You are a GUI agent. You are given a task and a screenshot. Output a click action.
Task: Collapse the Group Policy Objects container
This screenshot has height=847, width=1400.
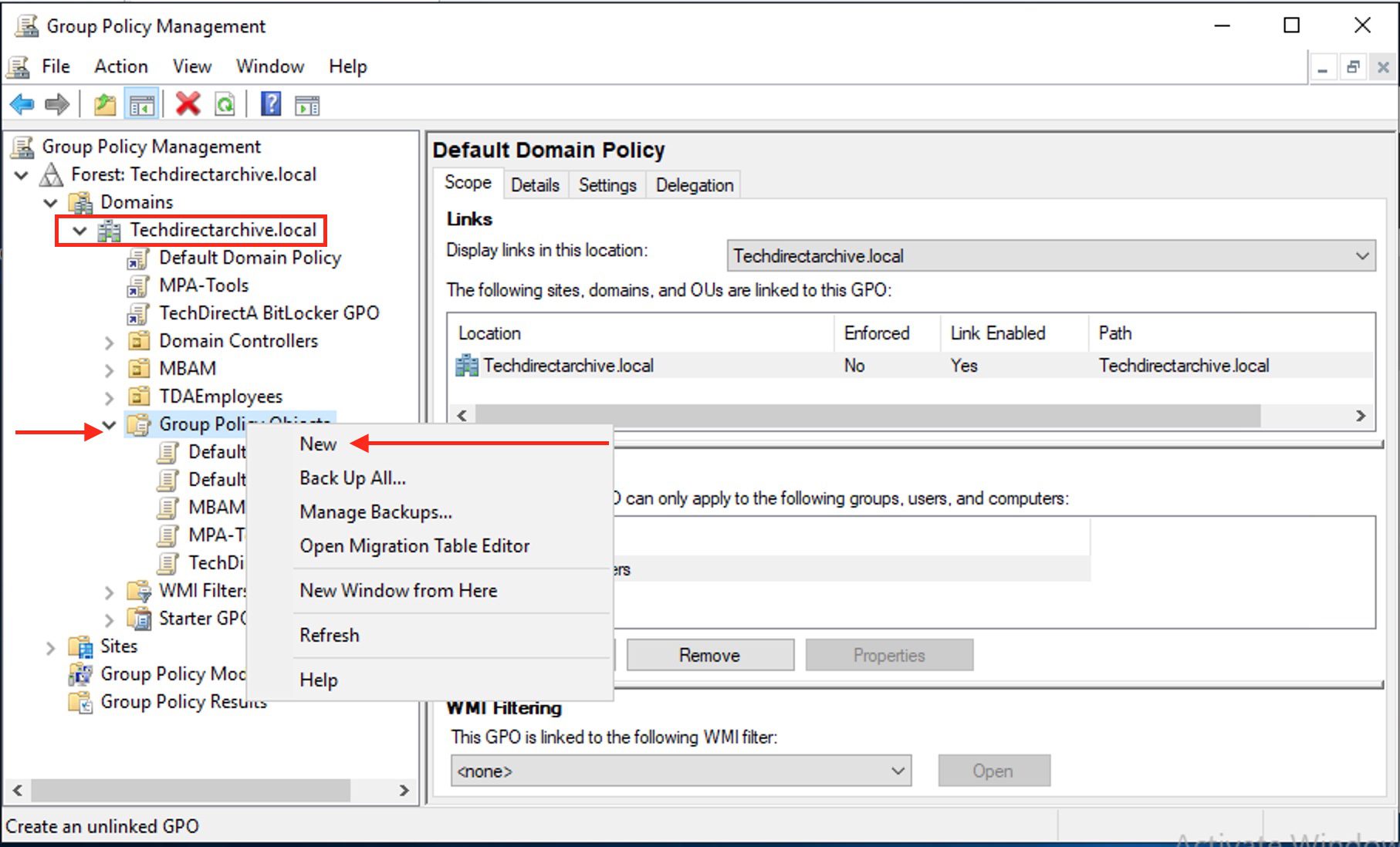click(x=110, y=425)
